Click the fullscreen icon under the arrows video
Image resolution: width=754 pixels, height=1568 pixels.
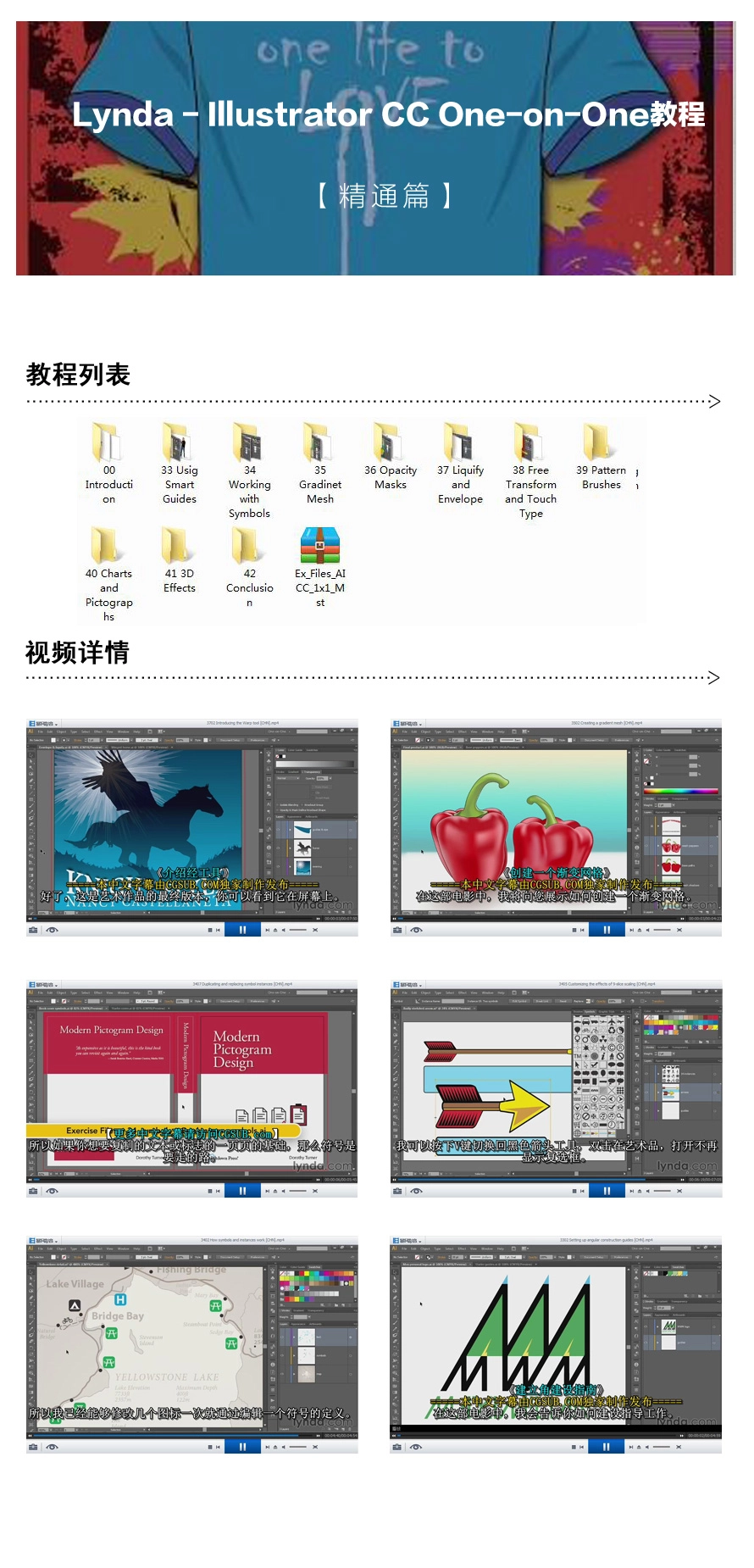[x=679, y=1191]
